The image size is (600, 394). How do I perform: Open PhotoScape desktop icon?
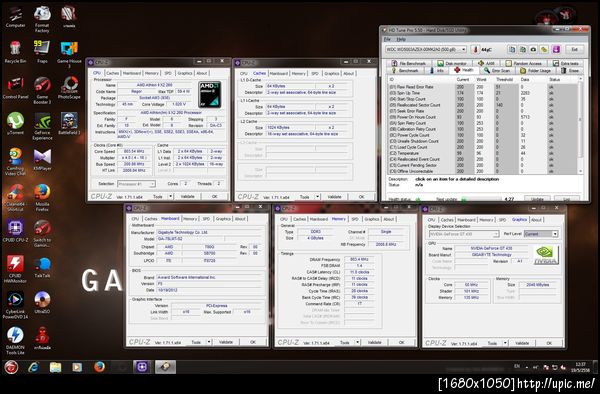tap(69, 88)
